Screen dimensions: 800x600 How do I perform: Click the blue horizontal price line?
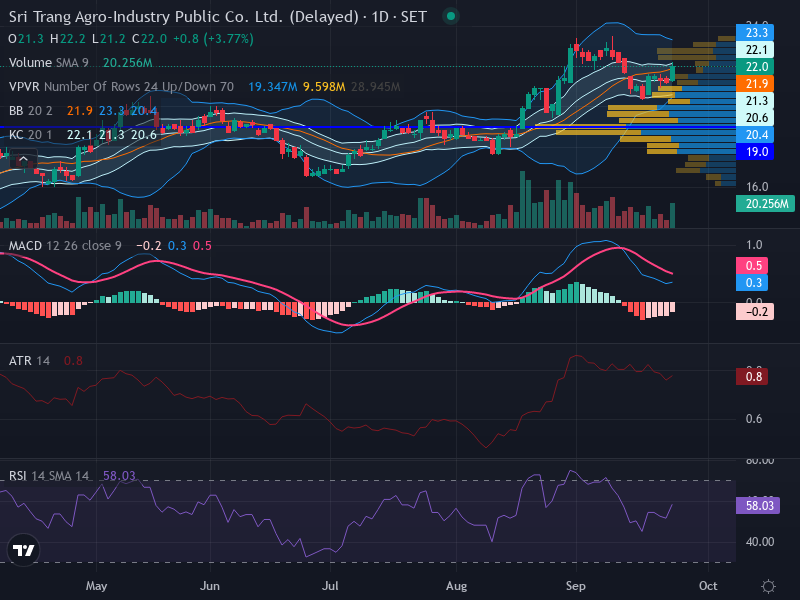[x=367, y=127]
